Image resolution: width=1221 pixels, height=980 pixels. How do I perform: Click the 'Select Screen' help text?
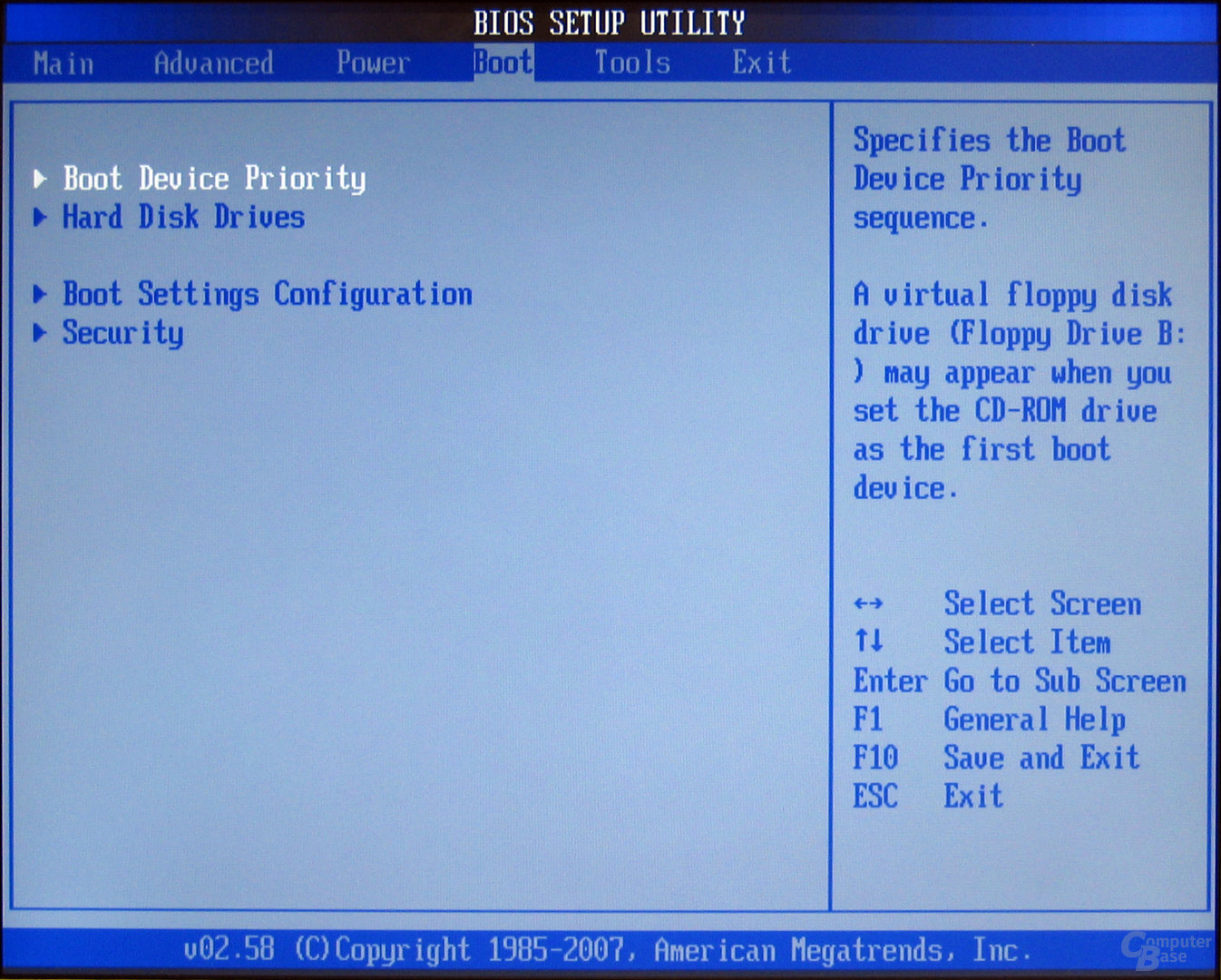coord(1042,603)
